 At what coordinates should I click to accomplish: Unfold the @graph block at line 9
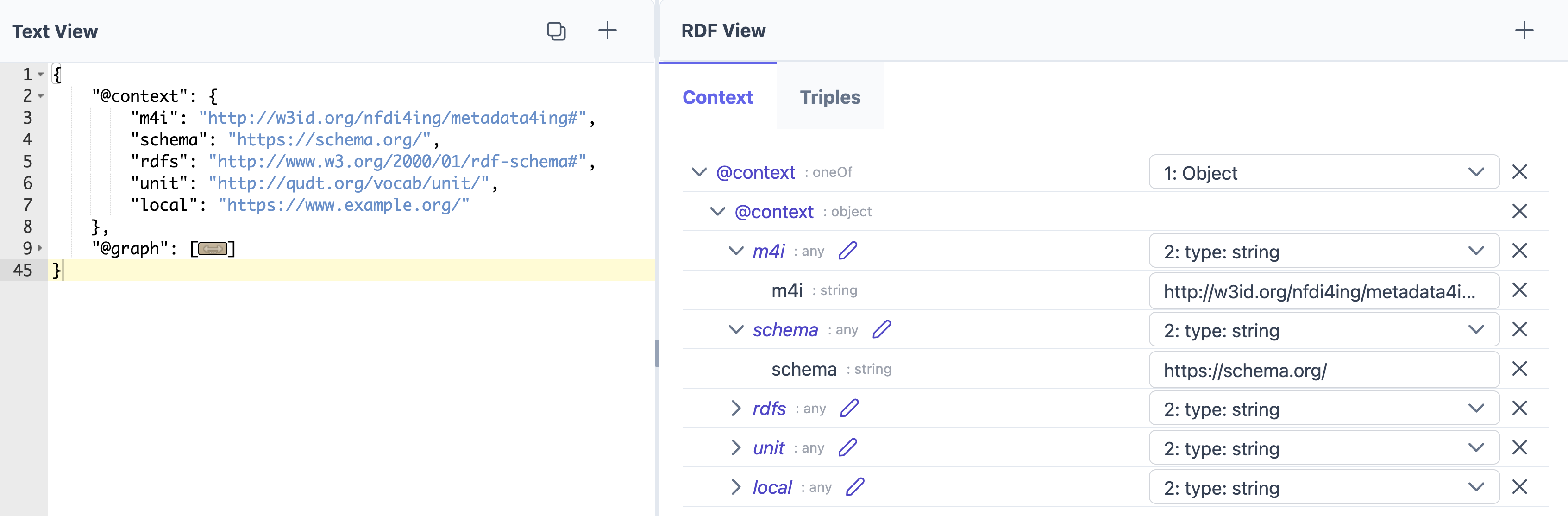click(x=41, y=248)
